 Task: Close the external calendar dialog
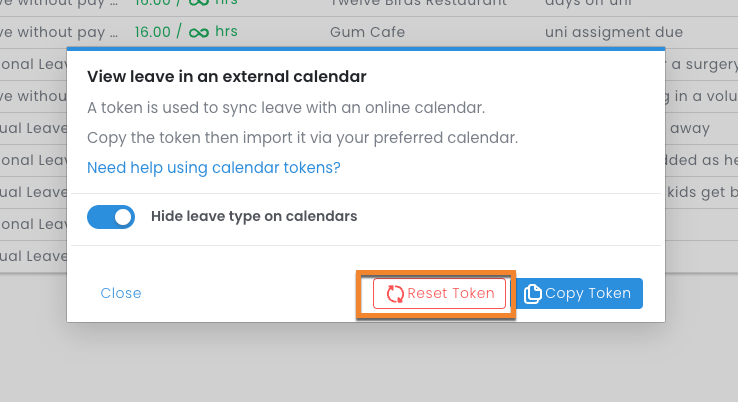pos(121,293)
